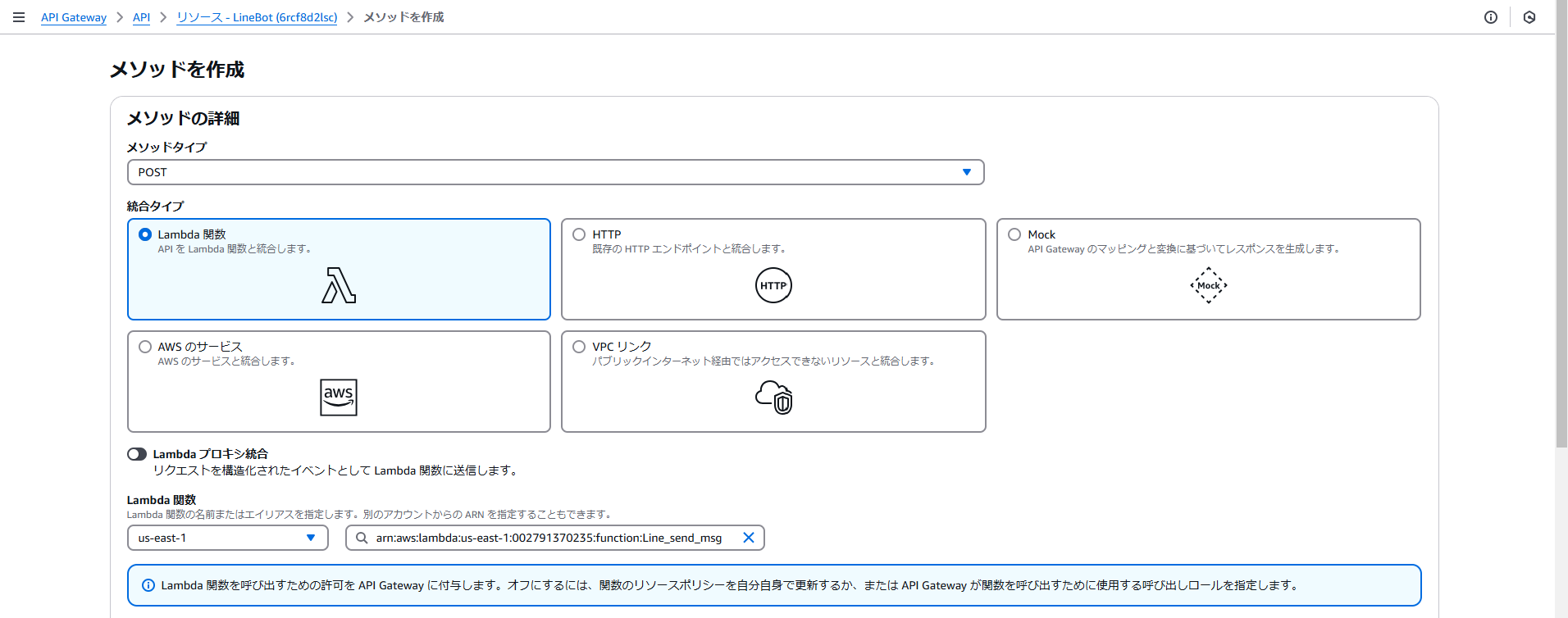The height and width of the screenshot is (618, 1568).
Task: Click the Lambda function ARN input field
Action: [x=555, y=538]
